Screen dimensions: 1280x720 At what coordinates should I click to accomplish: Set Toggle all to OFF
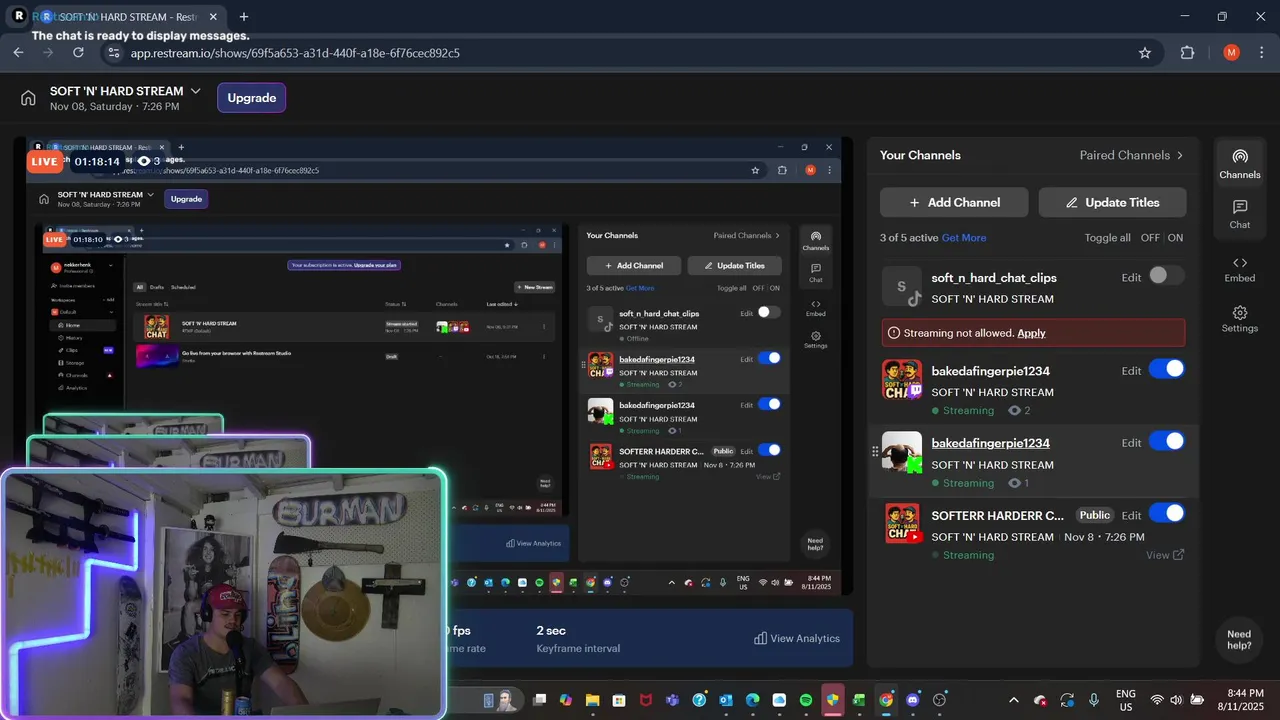tap(1150, 238)
